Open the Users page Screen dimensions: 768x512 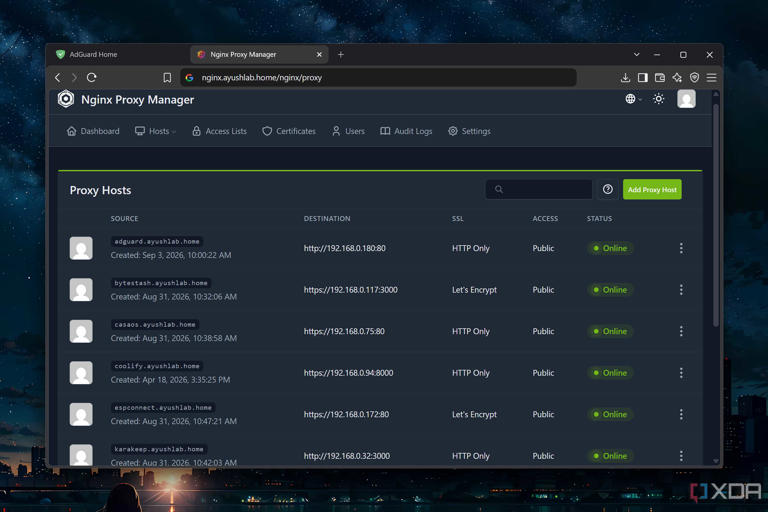tap(348, 131)
